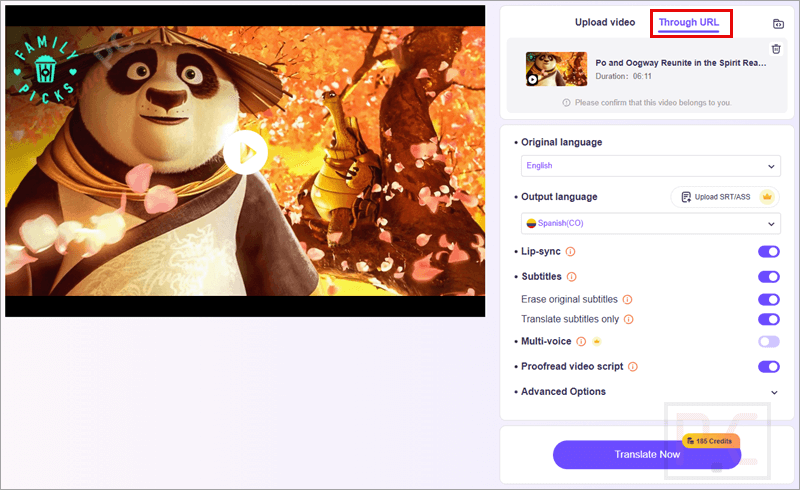Turn off Proofread video script toggle
The image size is (800, 490).
coord(769,366)
